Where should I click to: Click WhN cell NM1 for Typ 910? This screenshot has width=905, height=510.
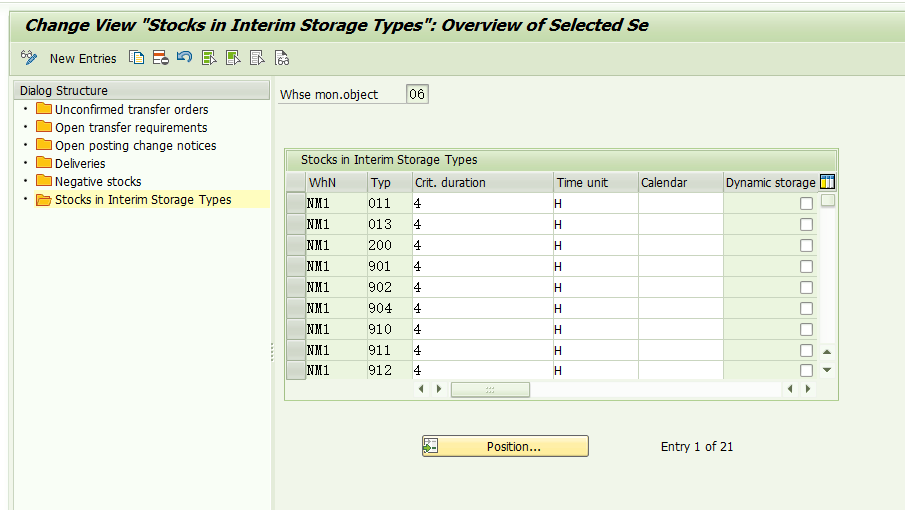(336, 329)
